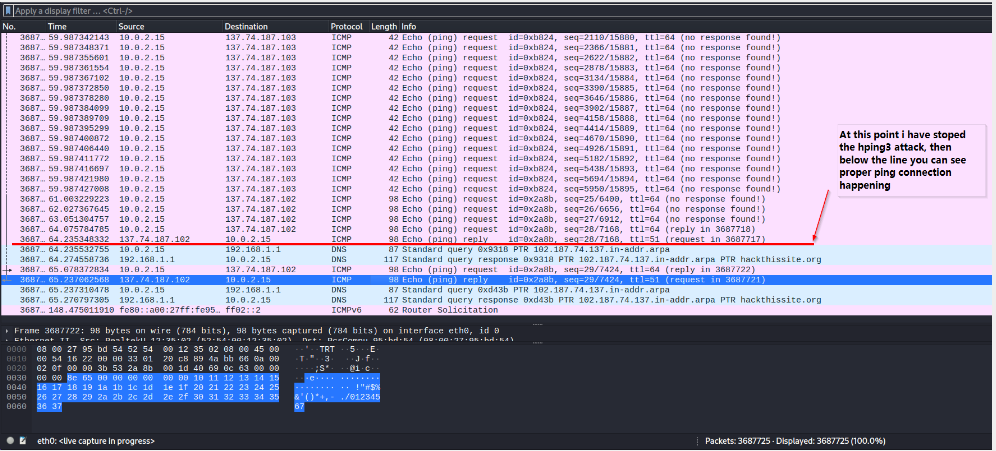
Task: Select the packet at time 63.051304757
Action: click(497, 219)
